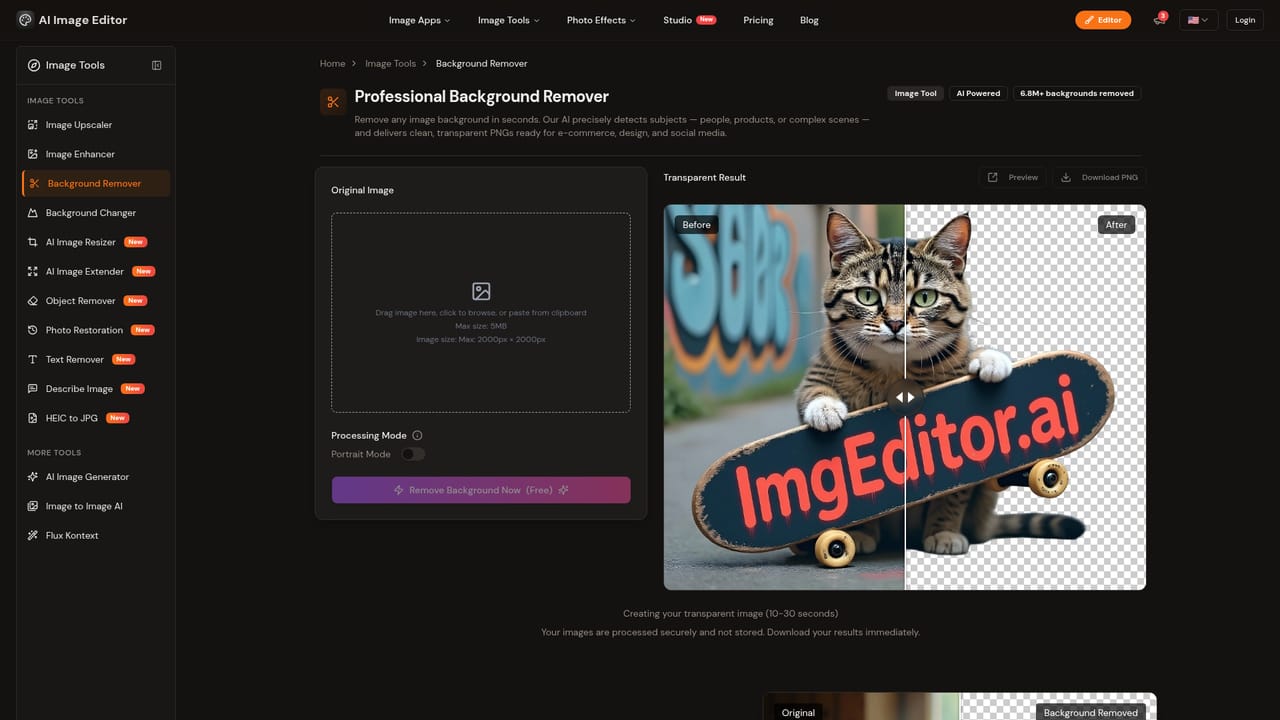The width and height of the screenshot is (1280, 720).
Task: Click the drag-image upload drop zone
Action: pyautogui.click(x=481, y=312)
